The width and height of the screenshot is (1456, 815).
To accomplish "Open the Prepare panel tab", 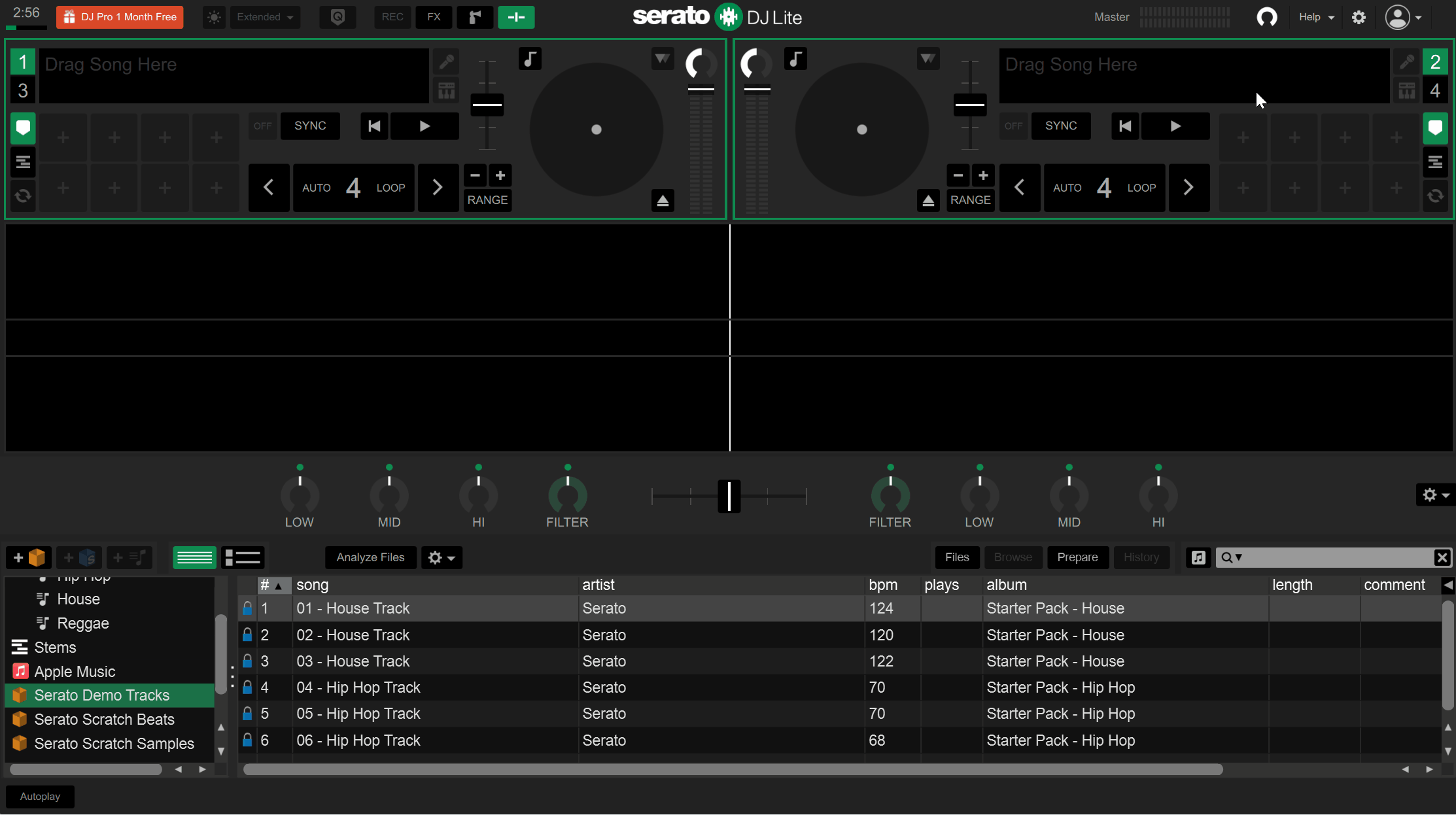I will click(1077, 557).
